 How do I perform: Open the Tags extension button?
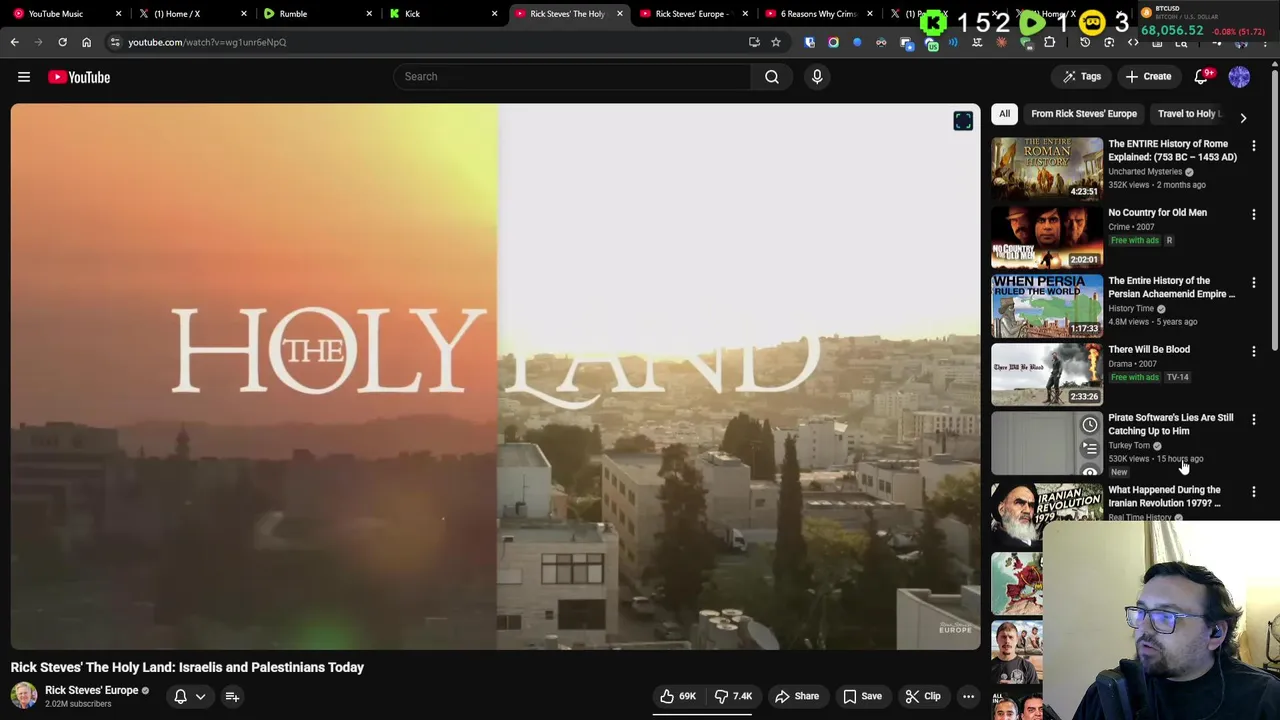[x=1082, y=77]
